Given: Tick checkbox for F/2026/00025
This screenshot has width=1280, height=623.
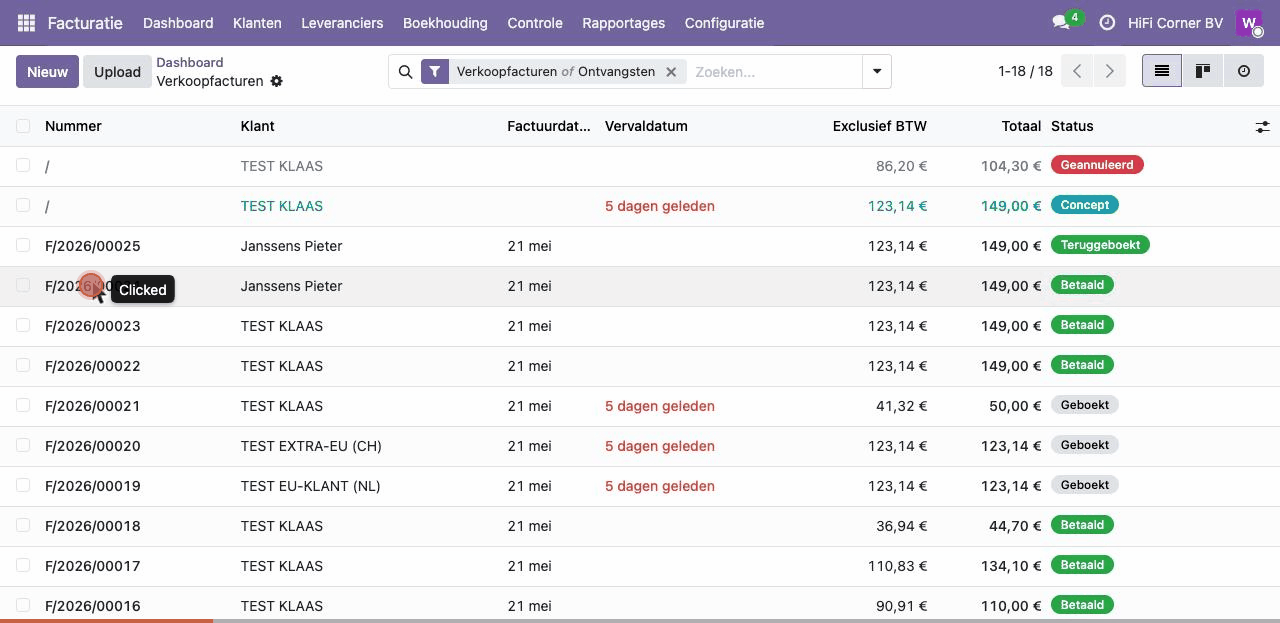Looking at the screenshot, I should (23, 245).
